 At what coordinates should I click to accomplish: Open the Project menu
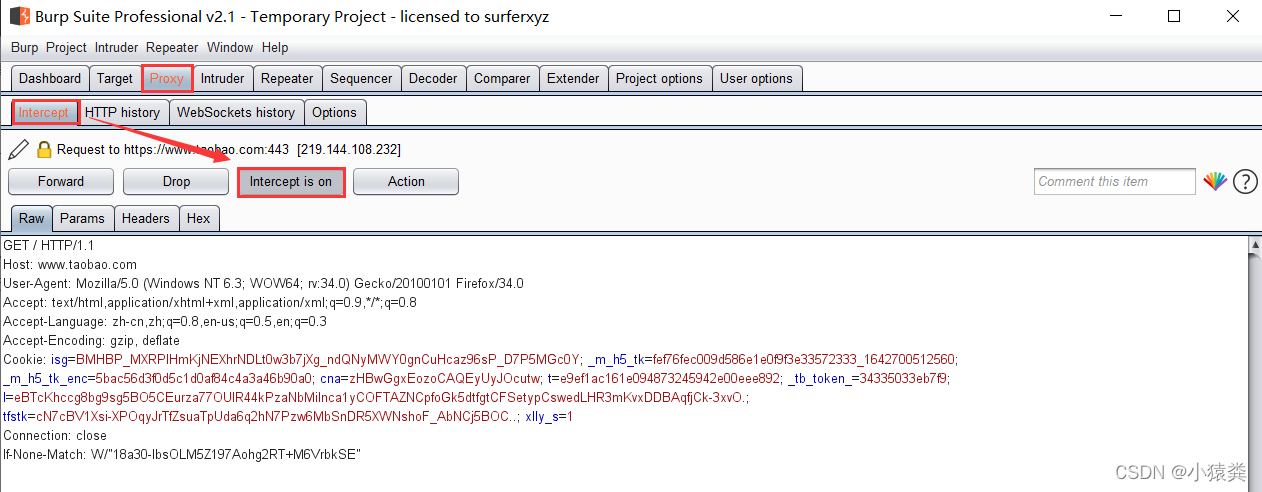(x=67, y=47)
